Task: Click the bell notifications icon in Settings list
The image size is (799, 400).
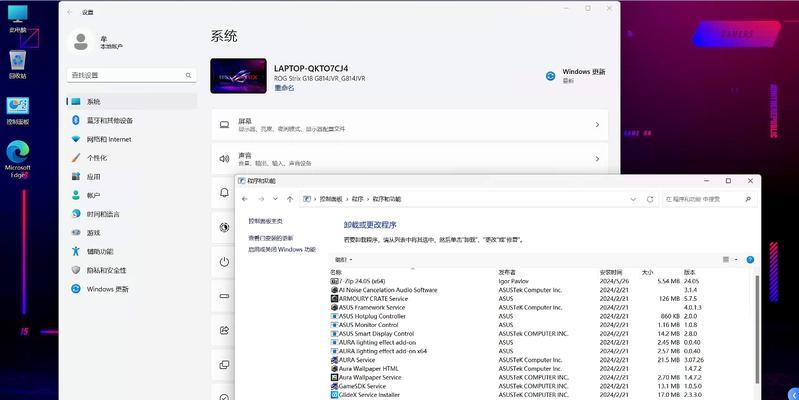Action: coord(224,193)
